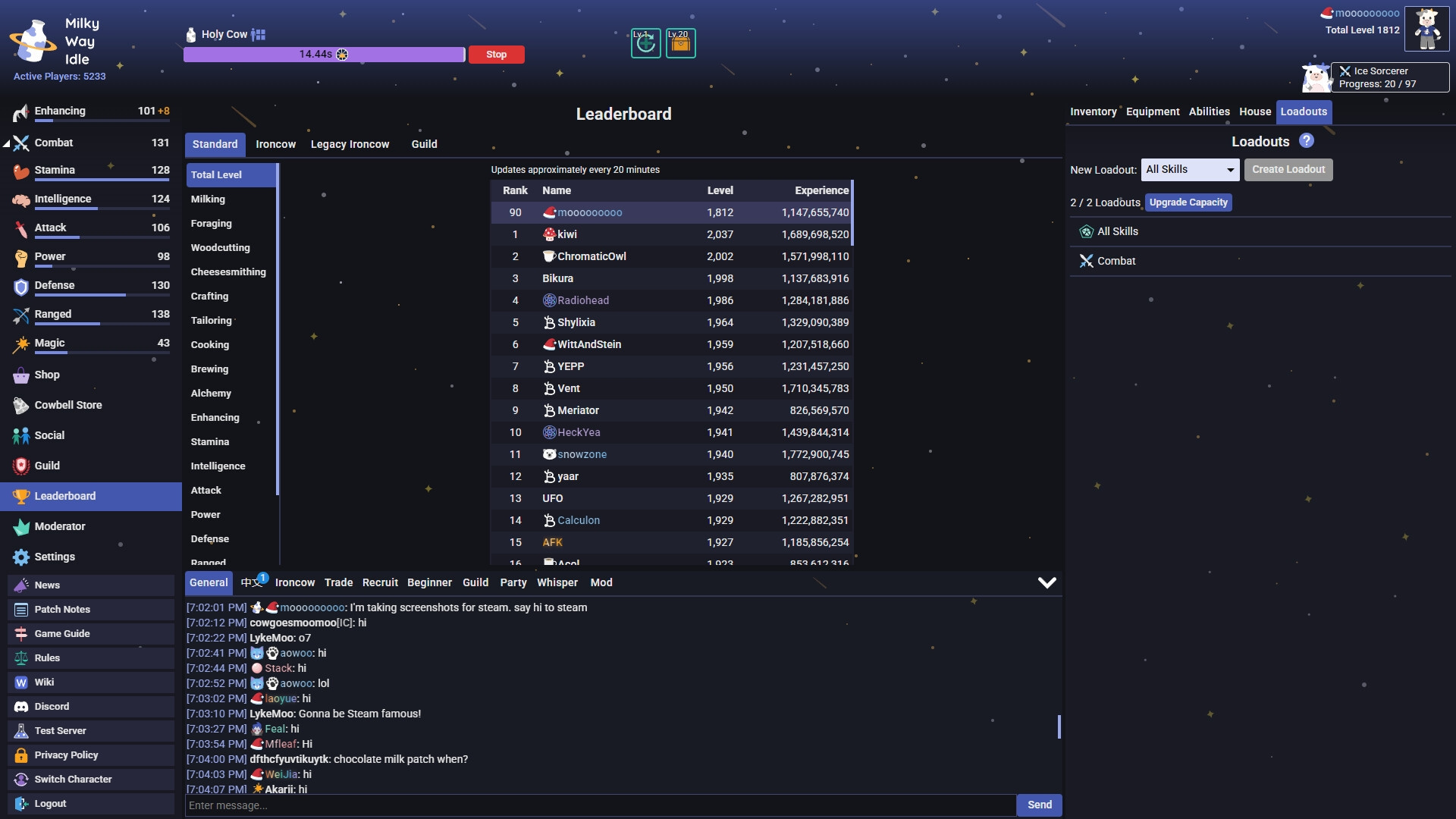Click the Holy Cow action progress bar
This screenshot has width=1456, height=819.
coord(324,55)
